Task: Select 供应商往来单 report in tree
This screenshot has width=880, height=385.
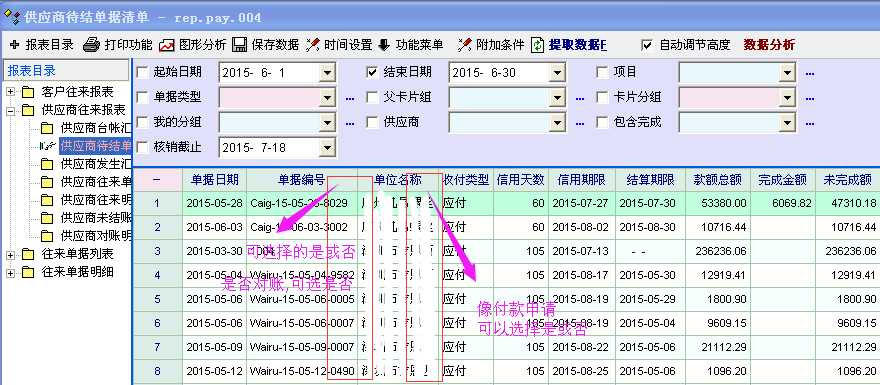Action: [x=95, y=182]
